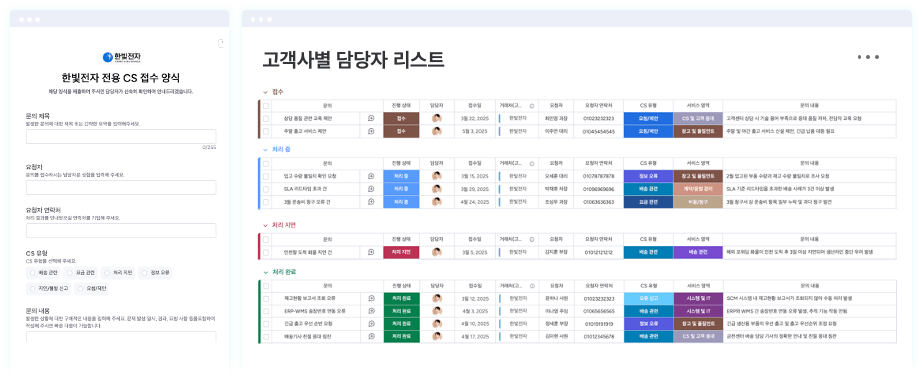The width and height of the screenshot is (922, 390).
Task: Click the CS 유형 column header in 접수 group
Action: [648, 106]
